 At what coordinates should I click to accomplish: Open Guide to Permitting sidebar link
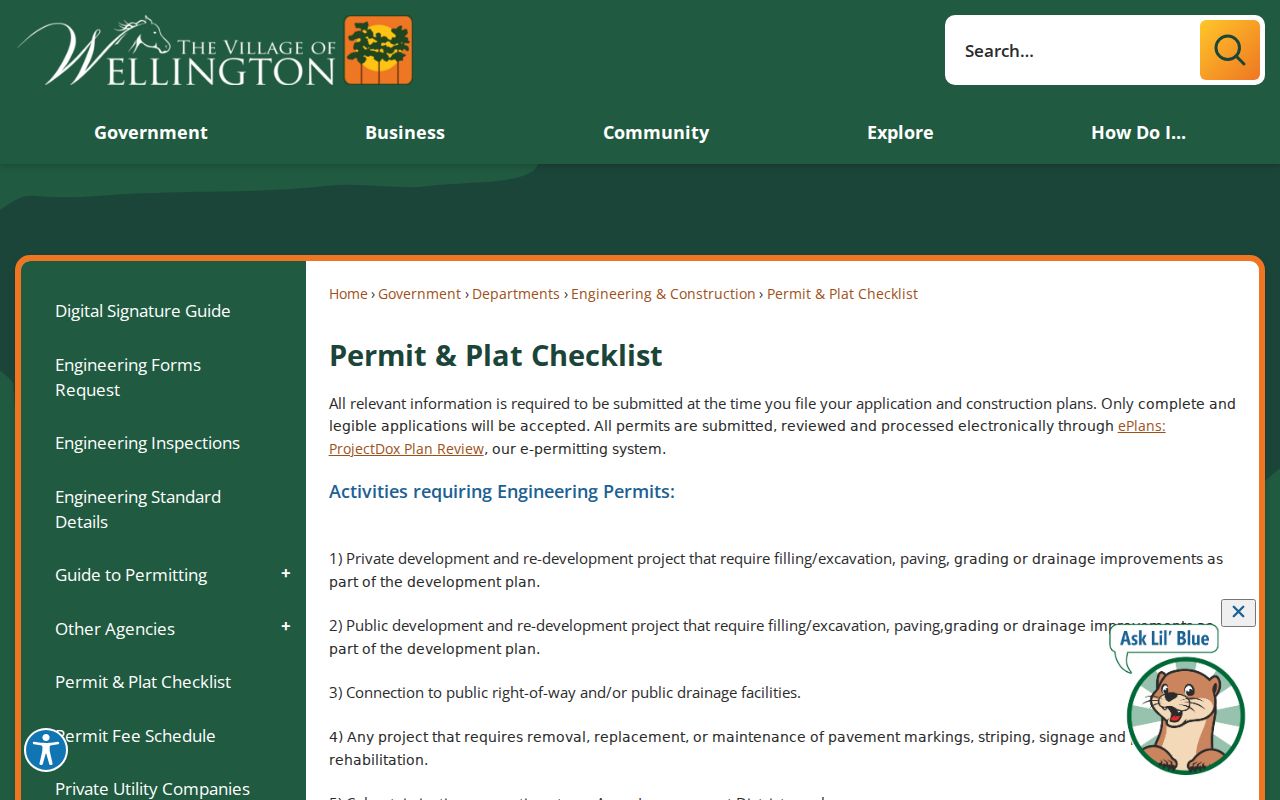[x=131, y=575]
